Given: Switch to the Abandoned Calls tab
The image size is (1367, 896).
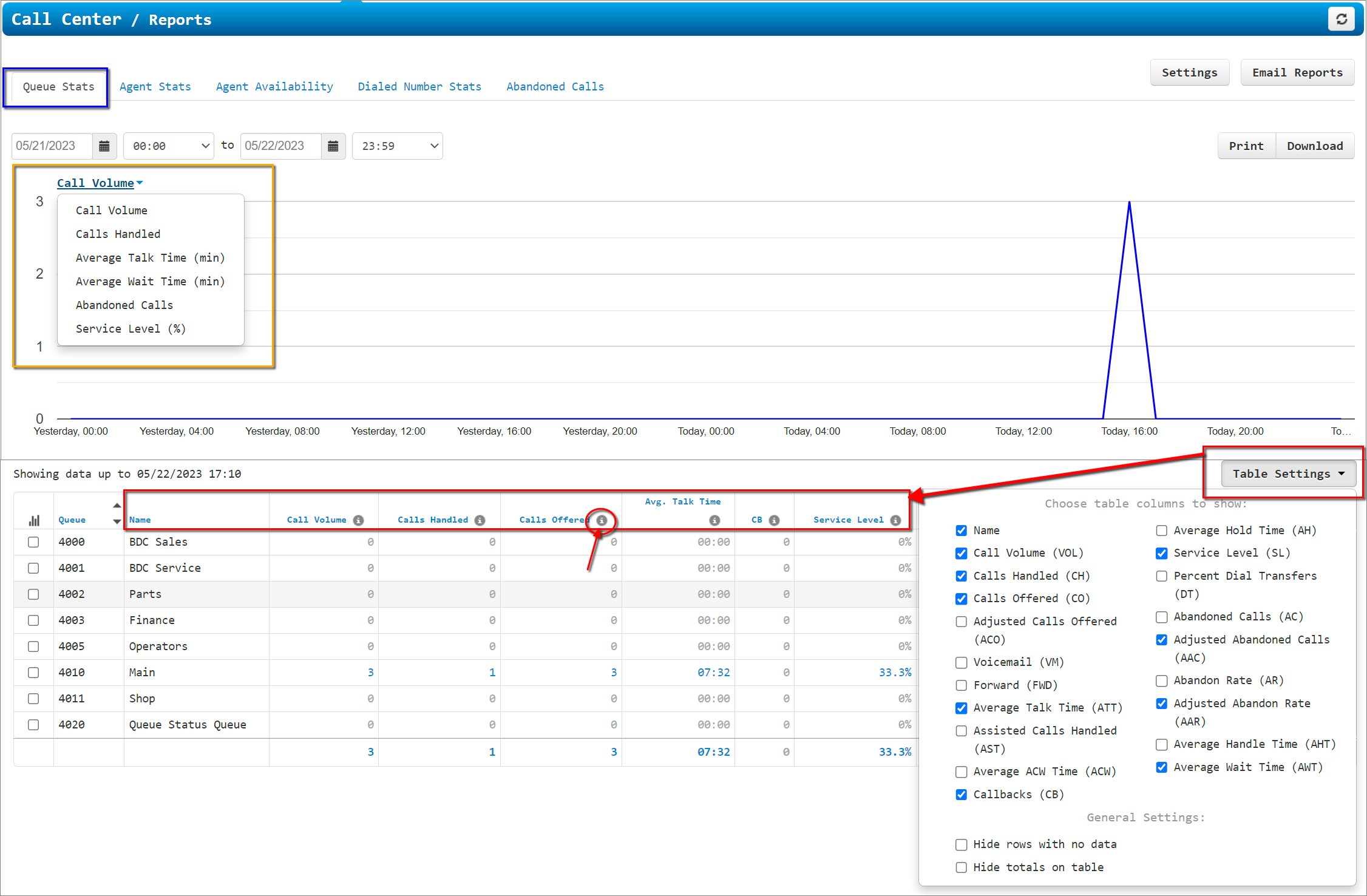Looking at the screenshot, I should 555,87.
